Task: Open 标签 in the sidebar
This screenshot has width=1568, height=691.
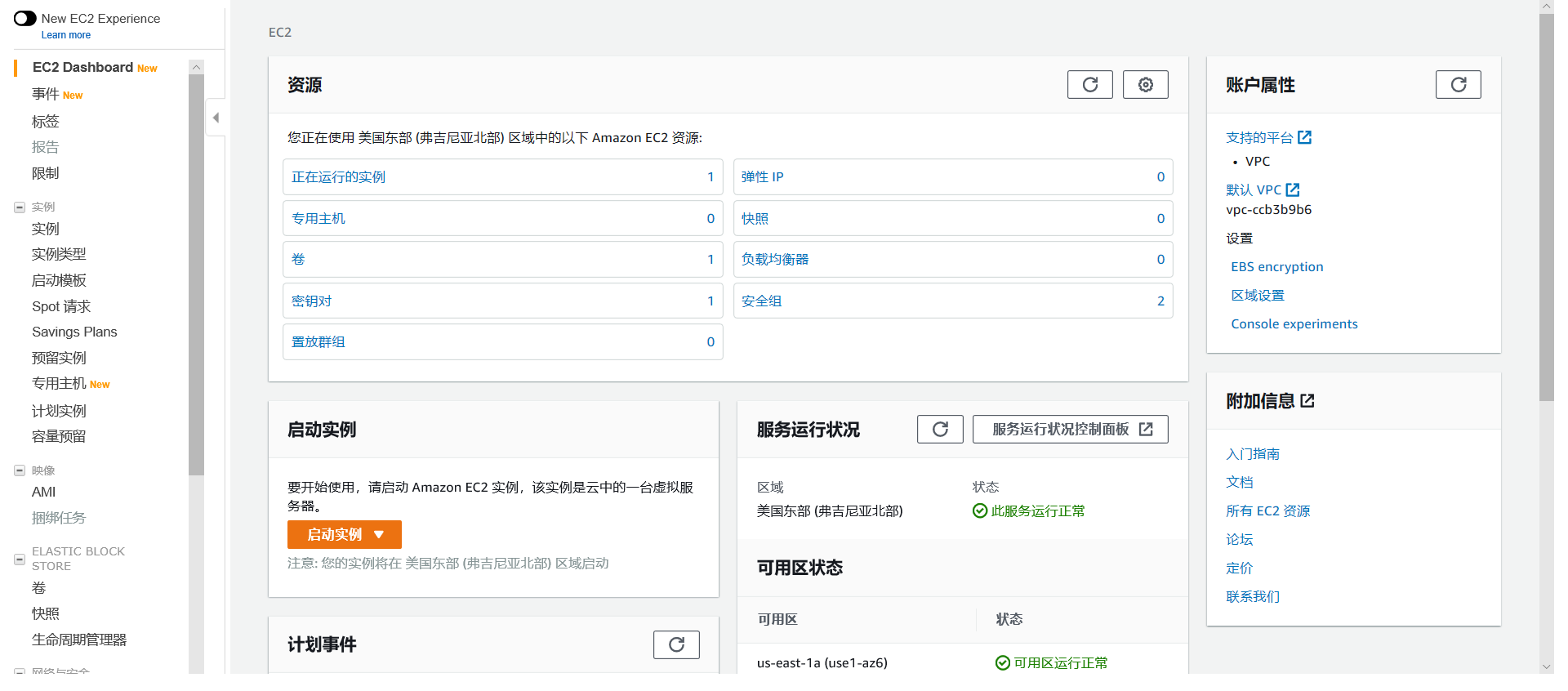Action: click(46, 121)
